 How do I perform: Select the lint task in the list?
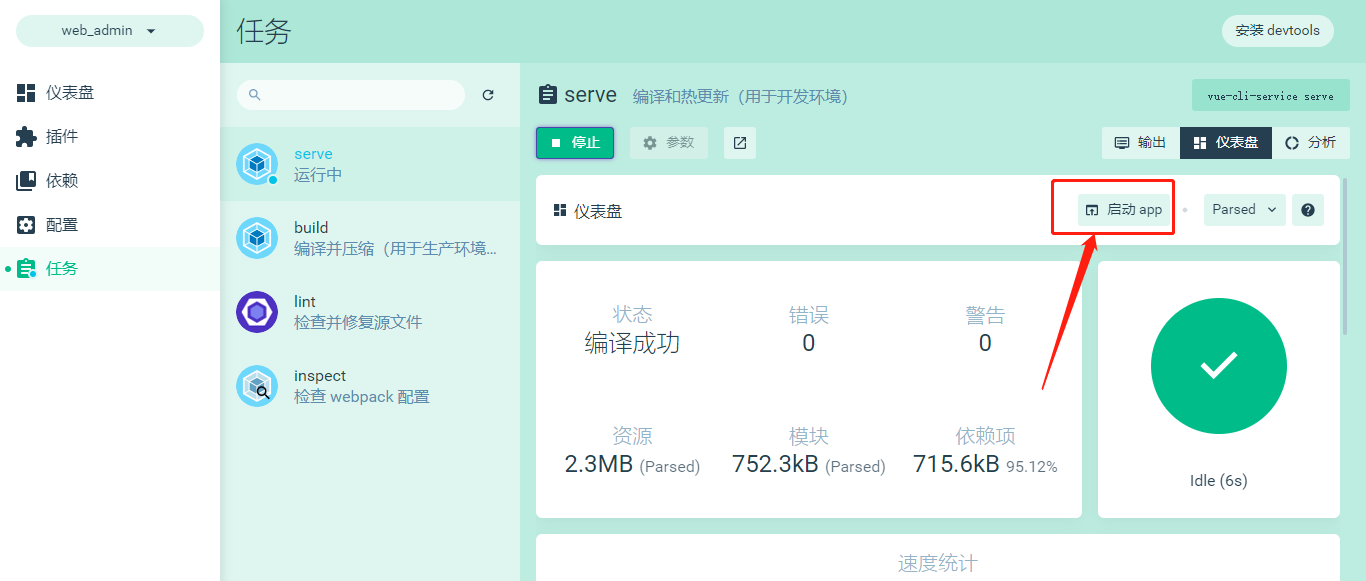click(x=370, y=312)
